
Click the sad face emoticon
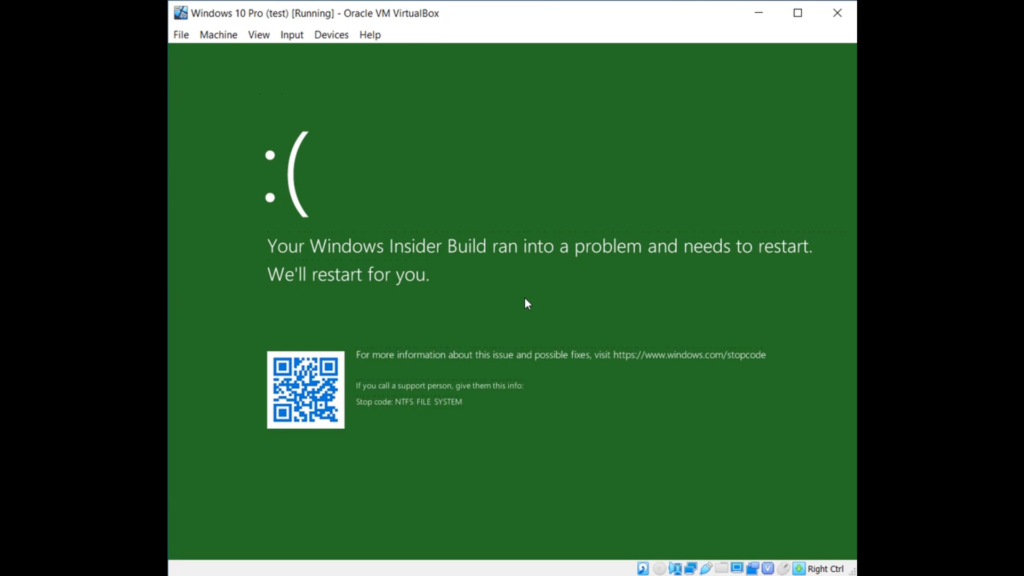(287, 174)
